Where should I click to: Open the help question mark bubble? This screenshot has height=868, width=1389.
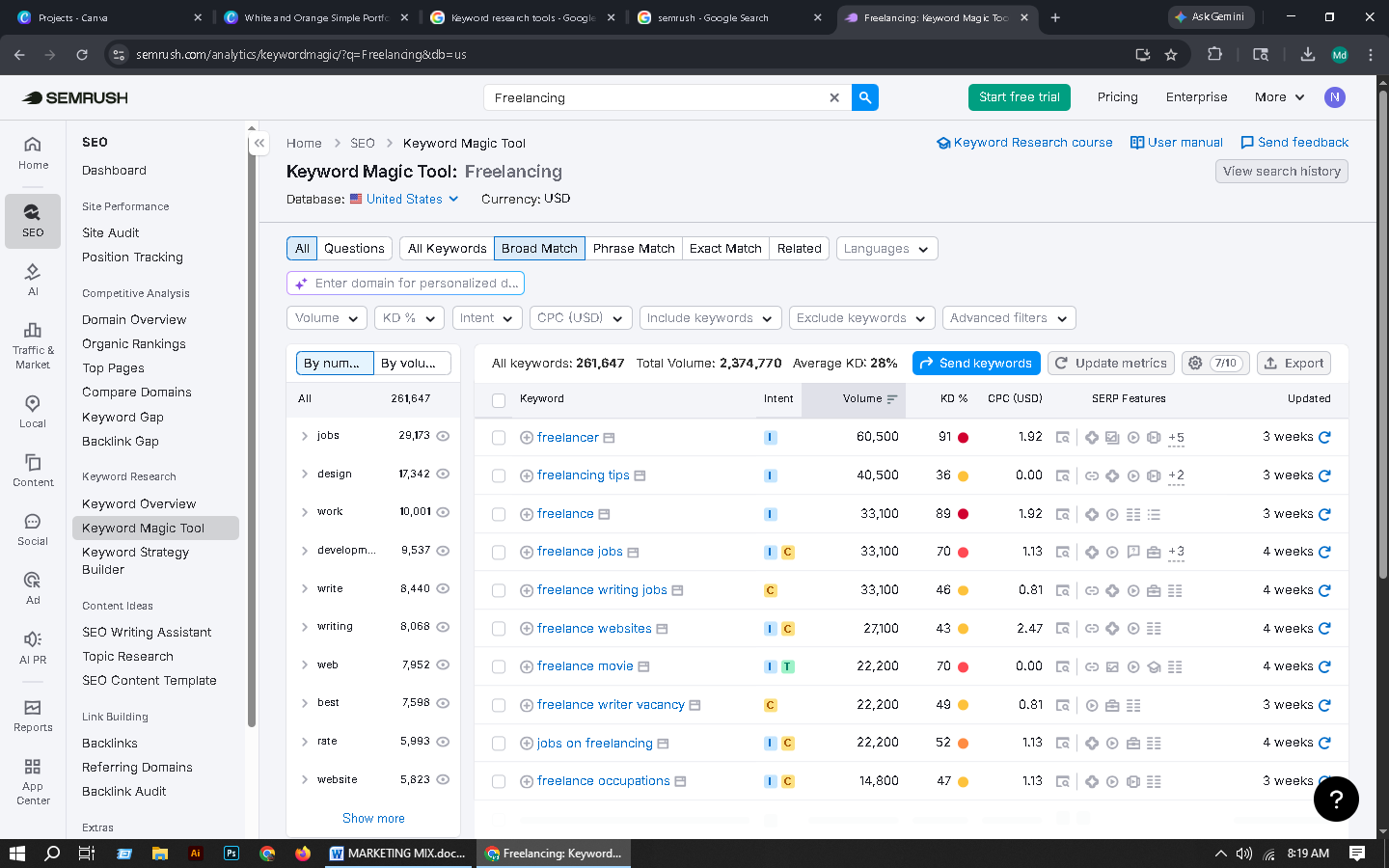(x=1336, y=799)
